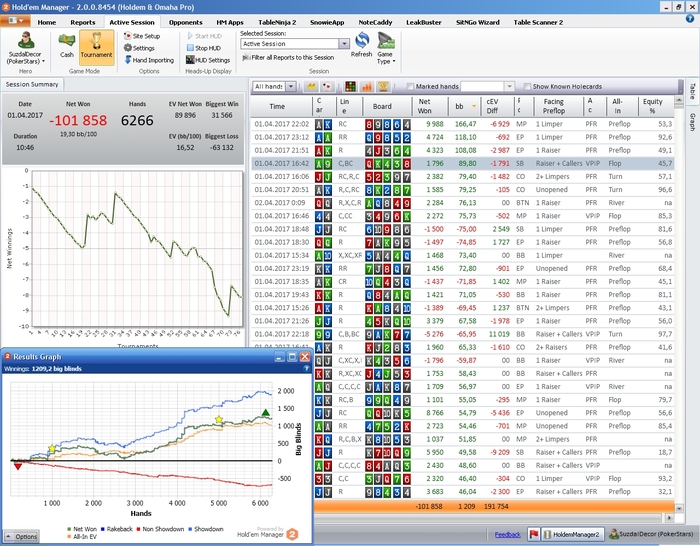Click the green triangle graph marker
This screenshot has width=700, height=546.
pyautogui.click(x=266, y=413)
